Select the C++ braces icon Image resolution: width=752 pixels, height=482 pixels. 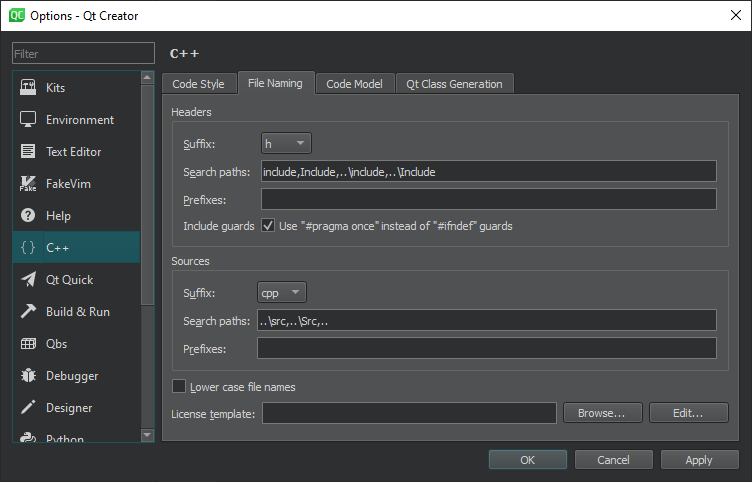click(28, 247)
